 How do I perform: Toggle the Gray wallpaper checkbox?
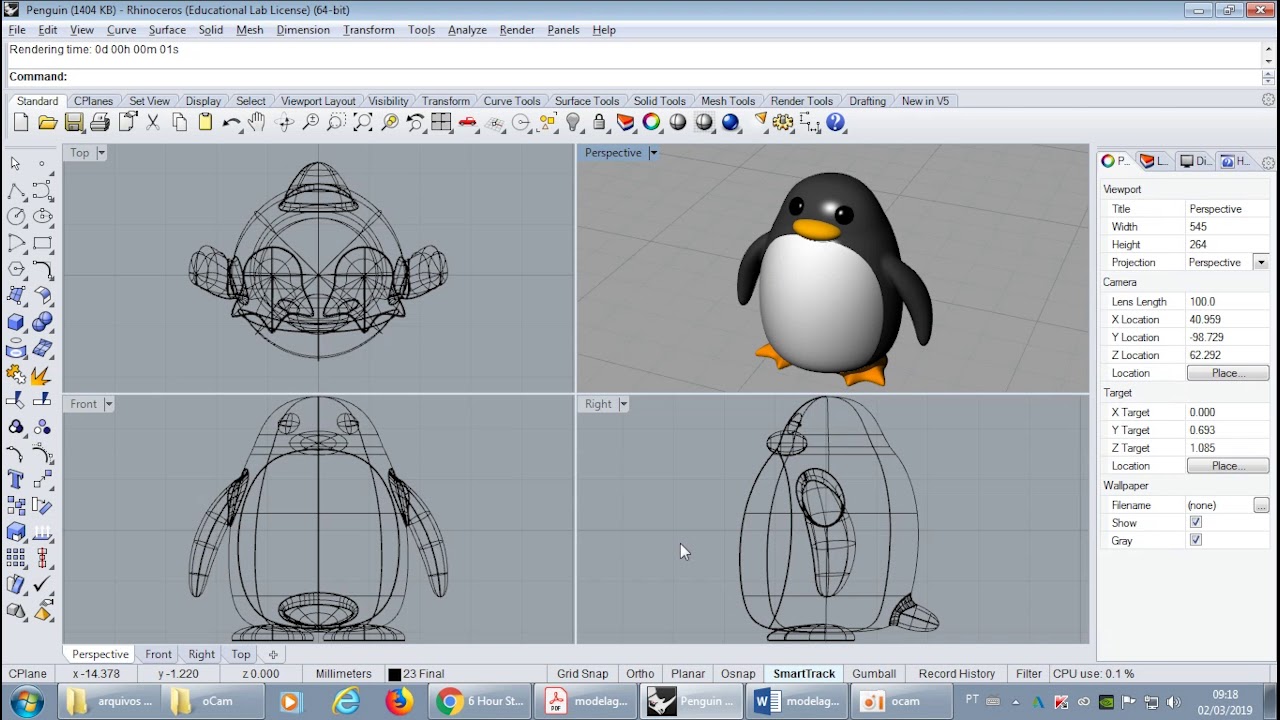[1195, 540]
